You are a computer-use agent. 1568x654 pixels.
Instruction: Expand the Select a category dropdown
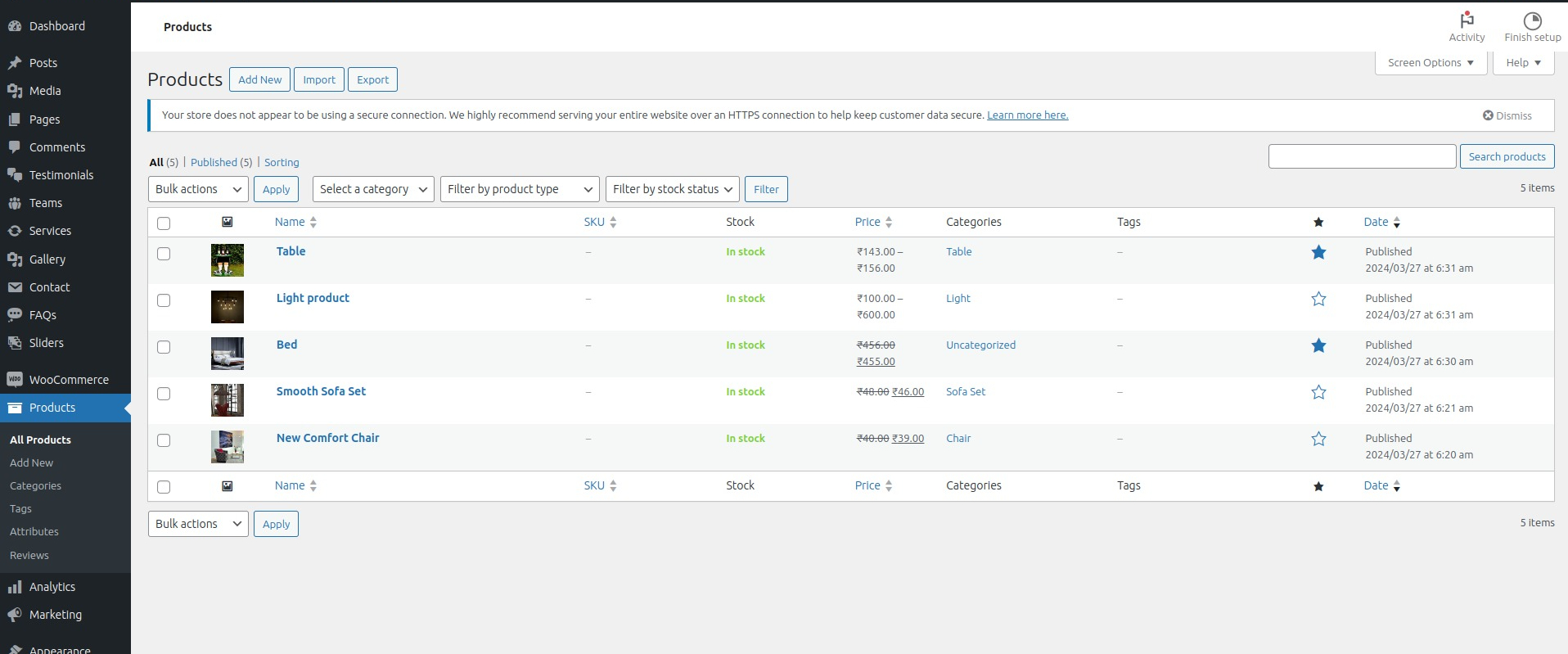point(373,189)
